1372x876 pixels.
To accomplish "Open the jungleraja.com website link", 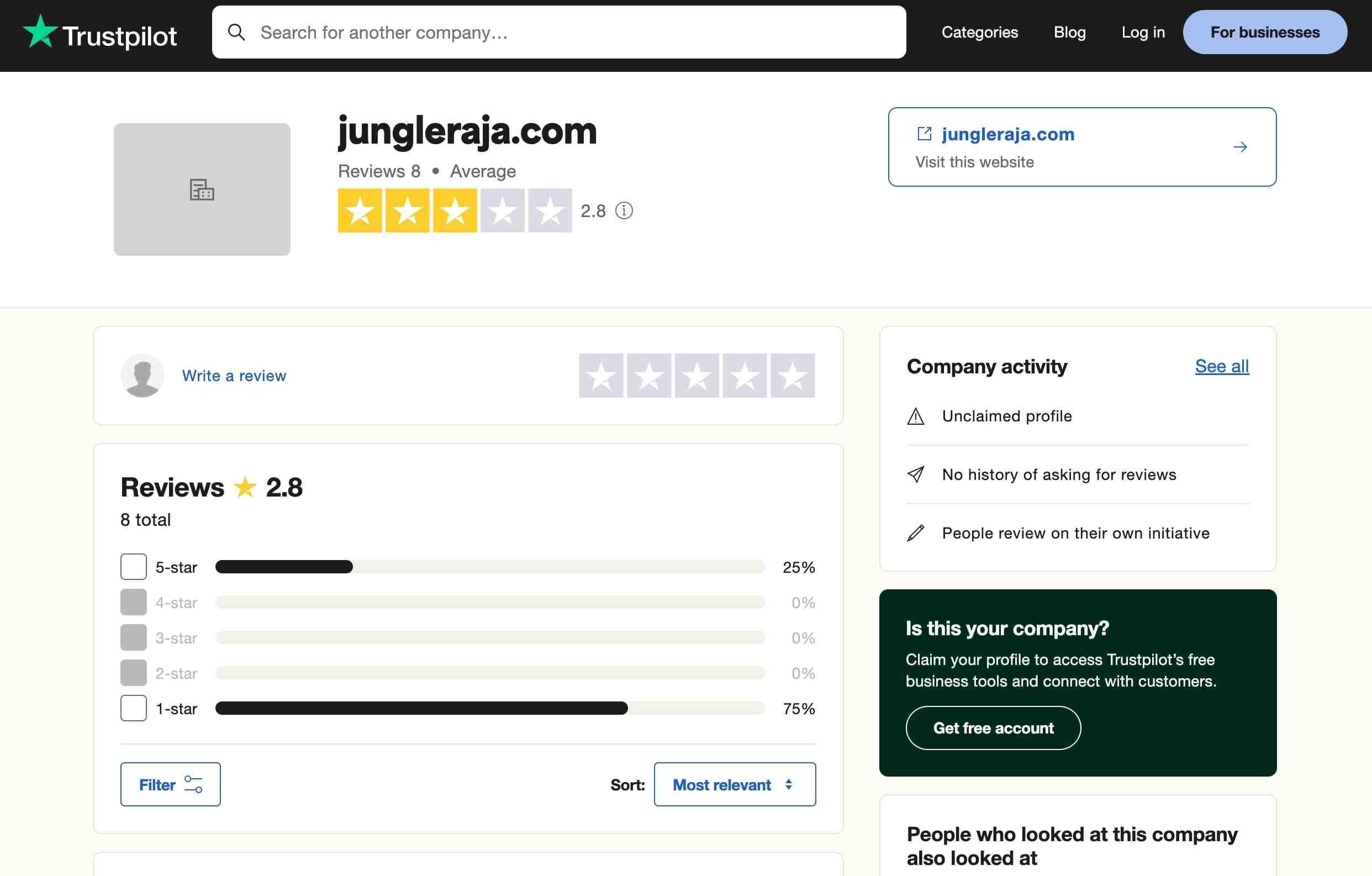I will click(1008, 134).
